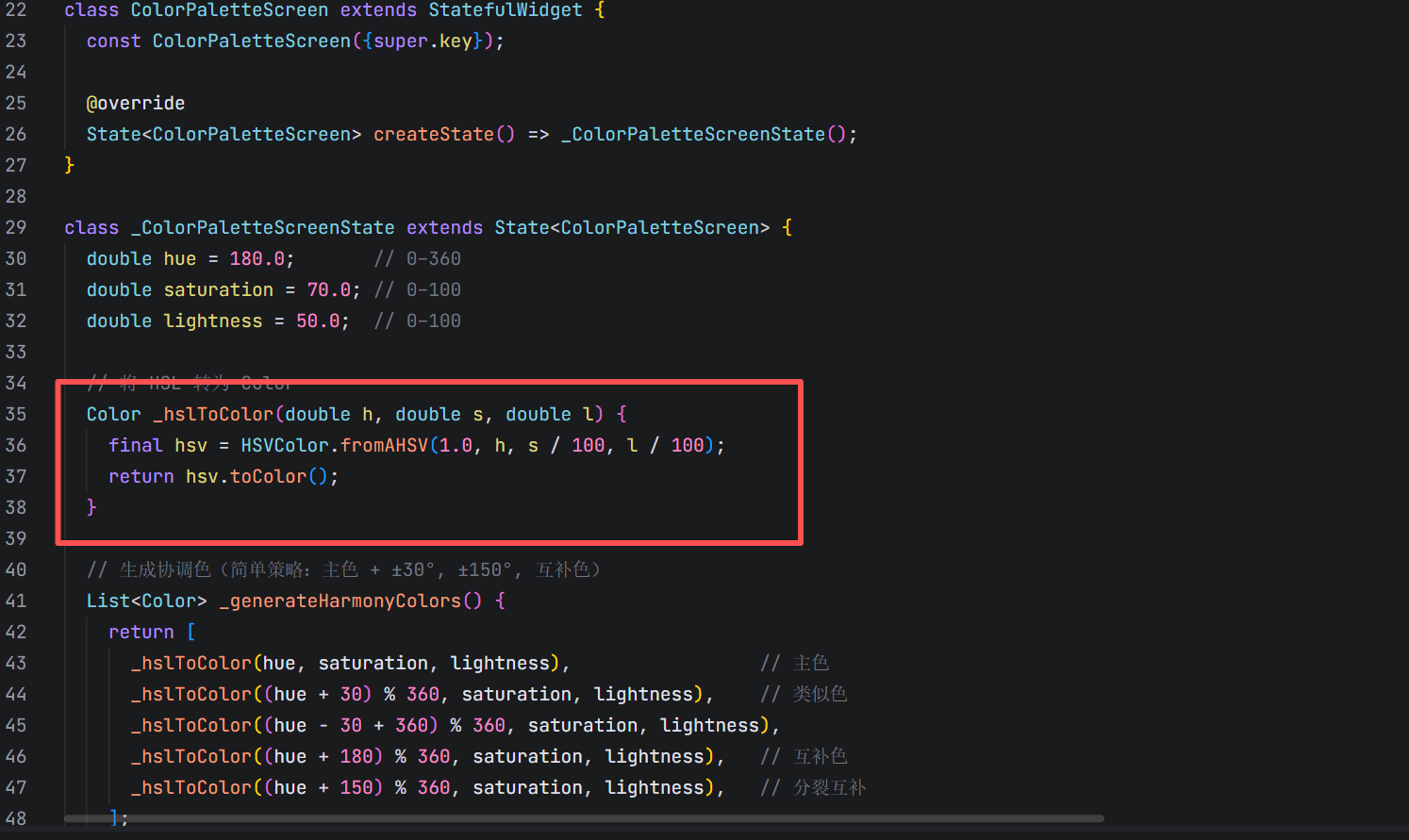Screen dimensions: 1409x840
Task: Click the "// 主色" comment on line 43
Action: pyautogui.click(x=795, y=663)
